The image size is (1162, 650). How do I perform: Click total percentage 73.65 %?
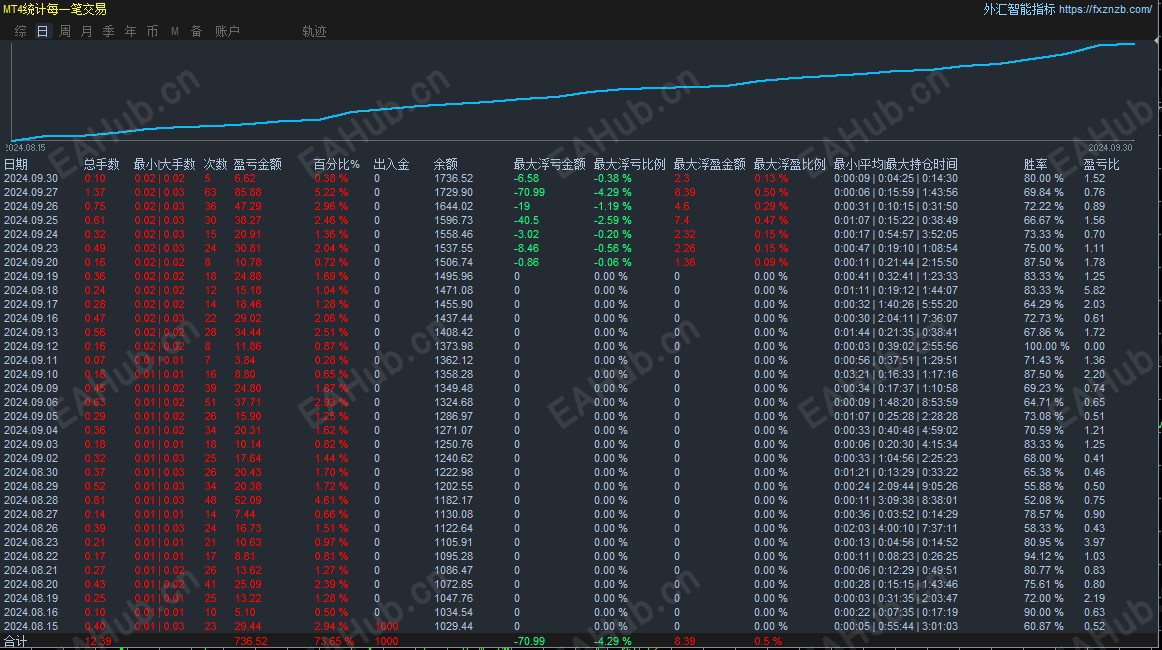tap(333, 641)
